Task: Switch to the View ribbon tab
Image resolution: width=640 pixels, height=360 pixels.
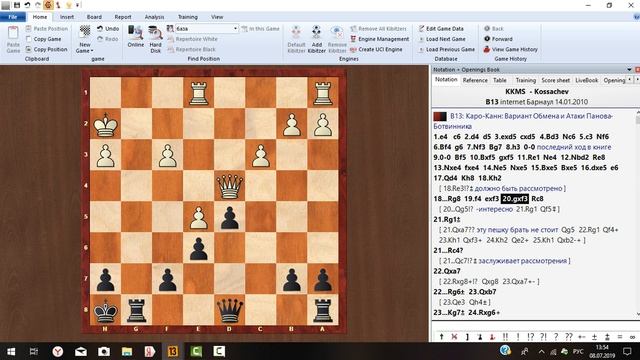Action: coord(217,17)
